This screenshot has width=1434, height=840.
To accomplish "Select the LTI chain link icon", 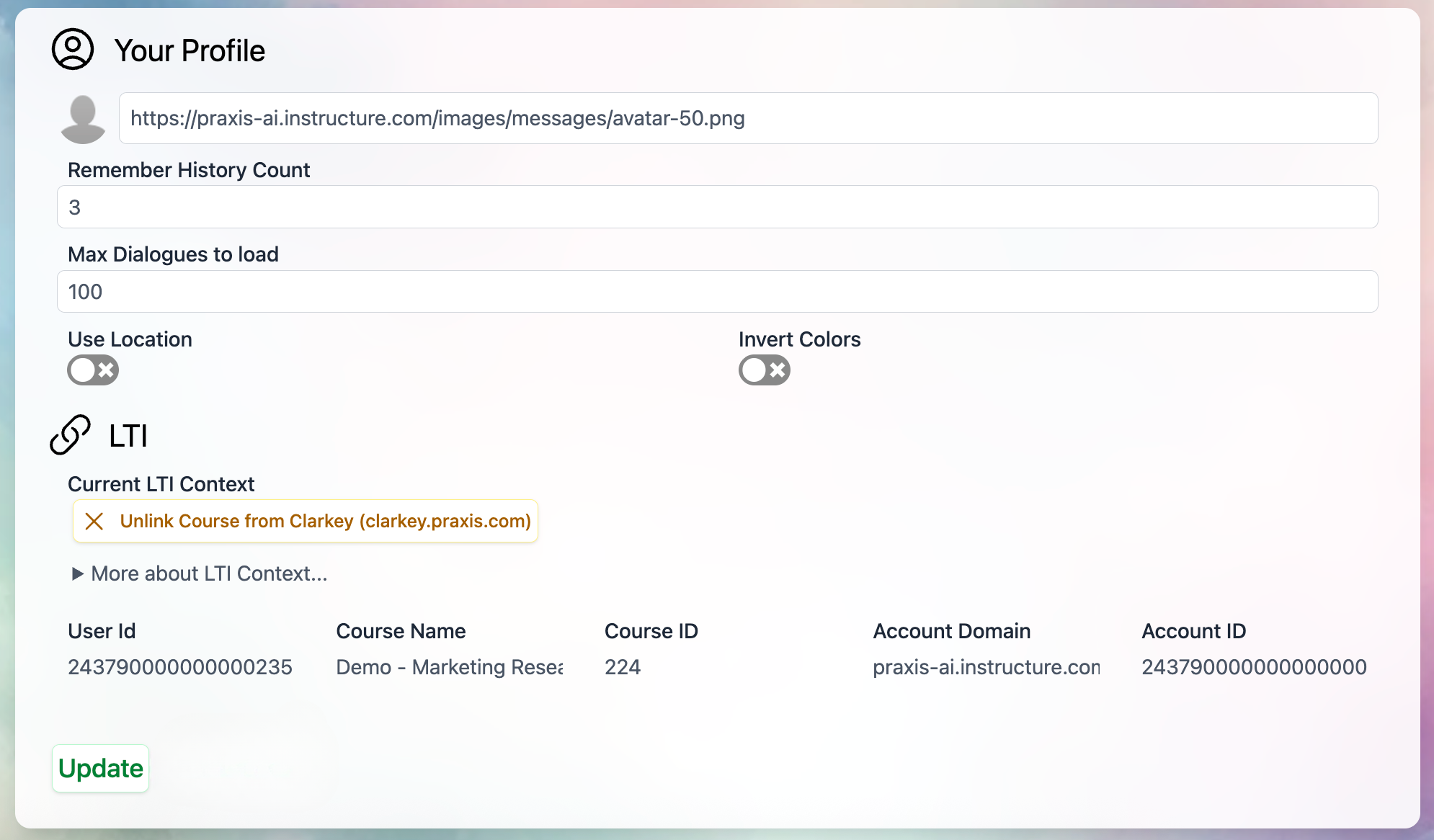I will click(x=69, y=435).
